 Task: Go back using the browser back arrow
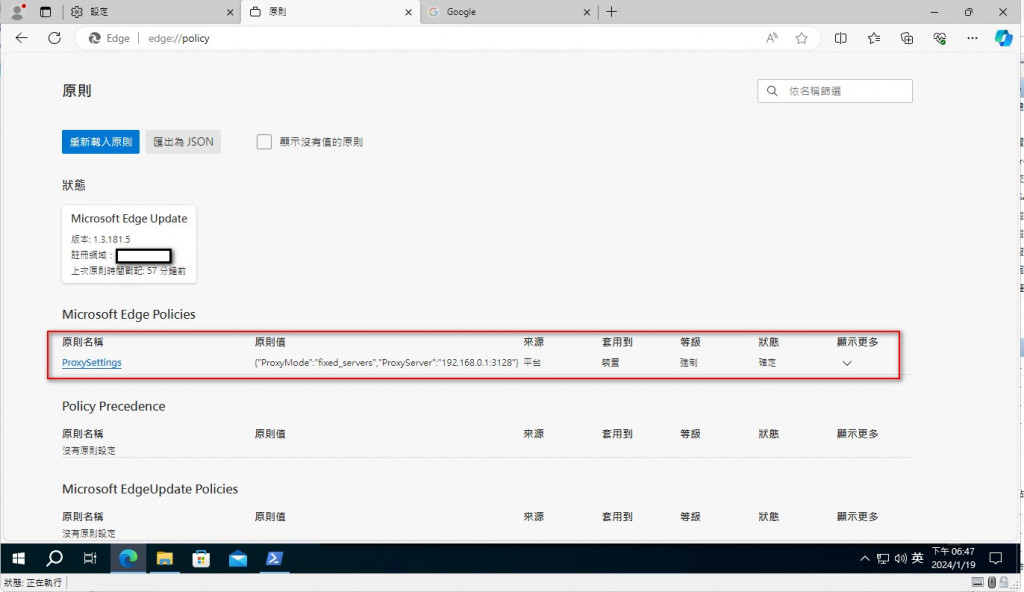22,38
